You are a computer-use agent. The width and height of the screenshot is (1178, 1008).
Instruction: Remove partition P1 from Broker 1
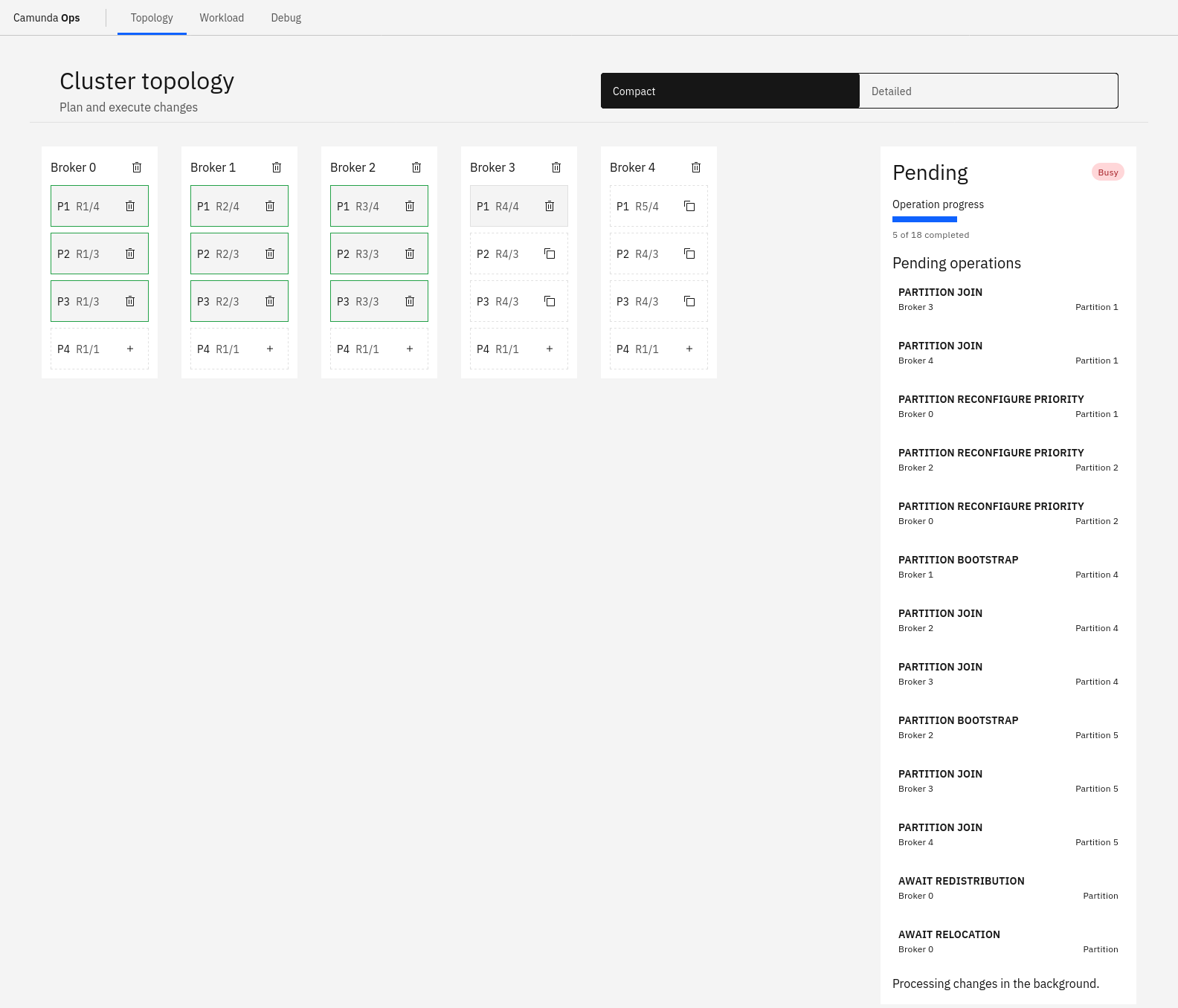pos(270,206)
